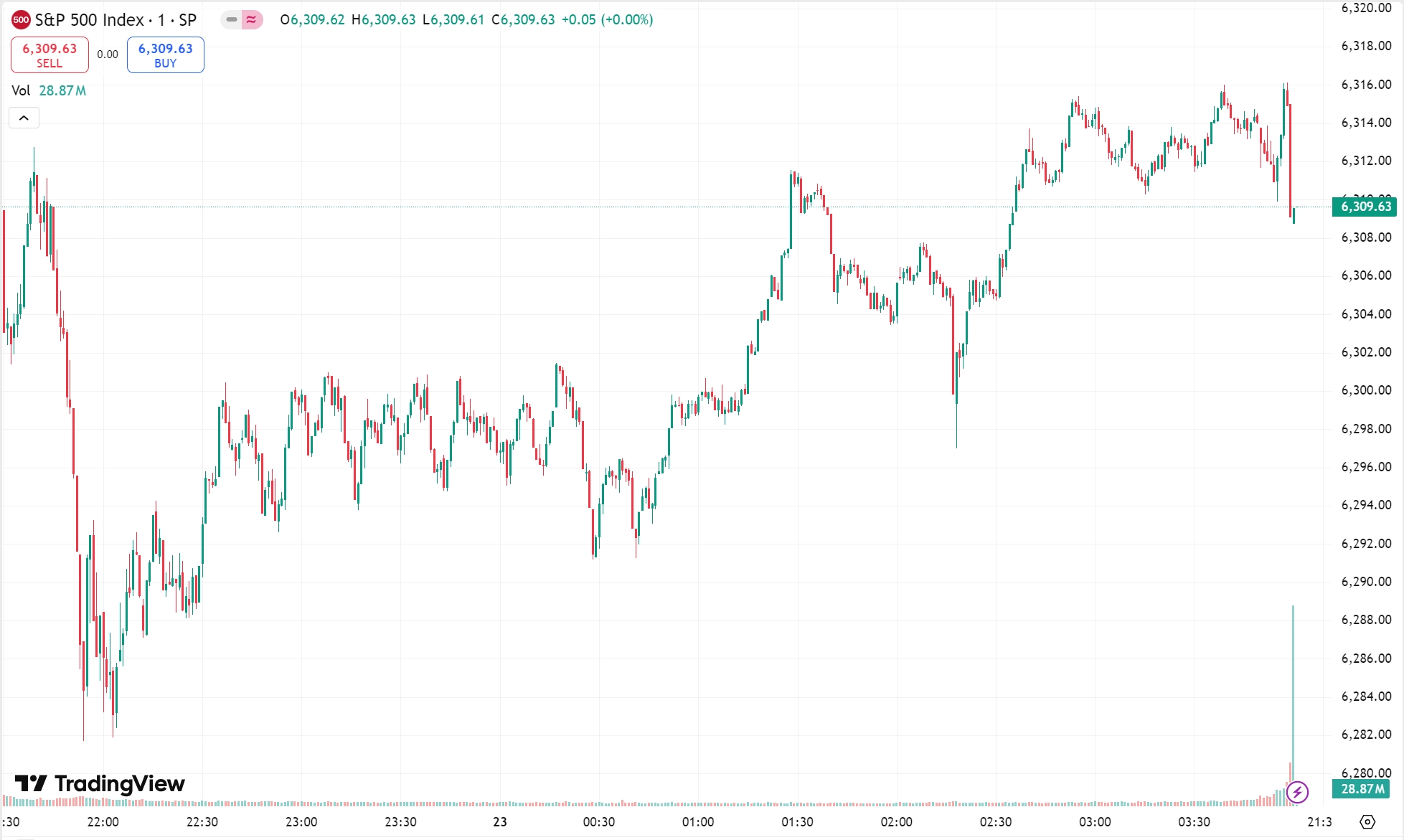The image size is (1404, 840).
Task: Click the SELL order button
Action: [49, 54]
